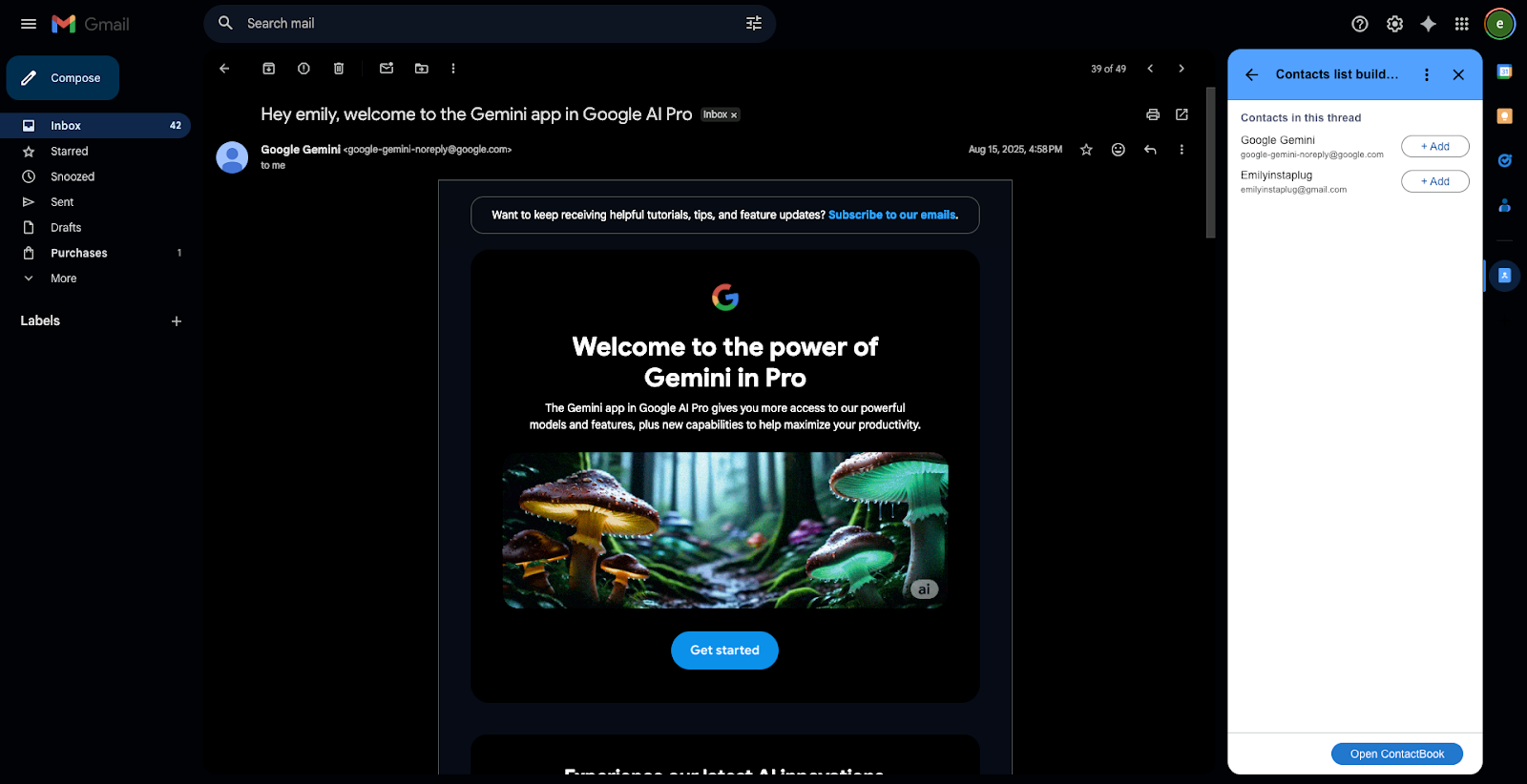The height and width of the screenshot is (784, 1527).
Task: Open the Purchases folder
Action: point(95,253)
